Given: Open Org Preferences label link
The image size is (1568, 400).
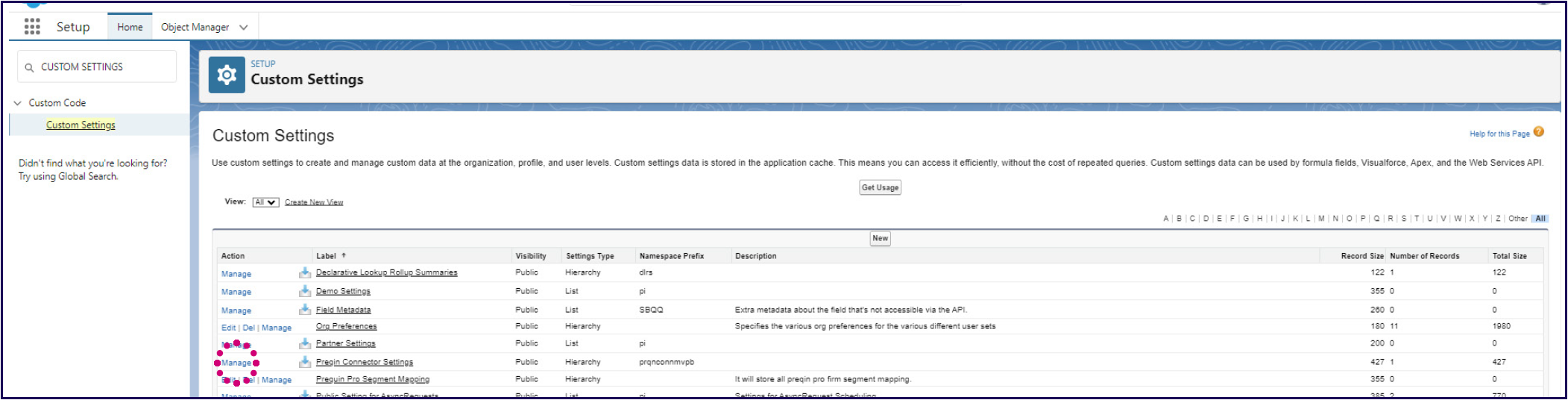Looking at the screenshot, I should [x=346, y=326].
